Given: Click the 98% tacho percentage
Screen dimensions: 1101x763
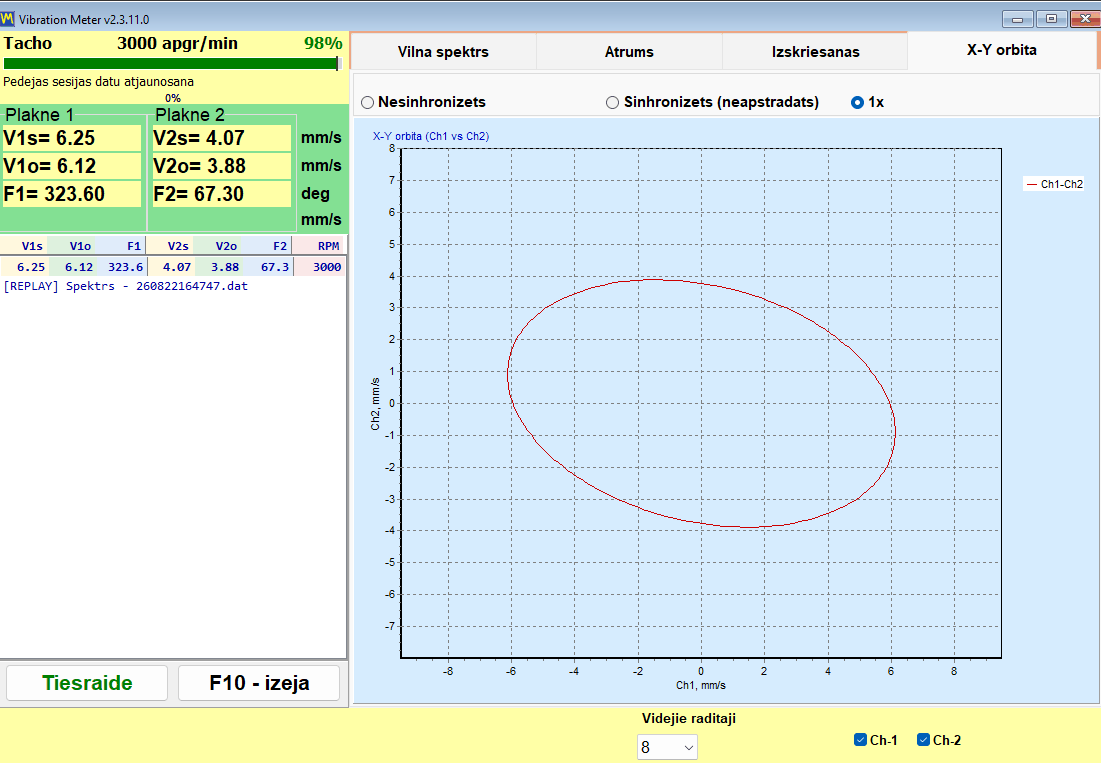Looking at the screenshot, I should pos(323,43).
